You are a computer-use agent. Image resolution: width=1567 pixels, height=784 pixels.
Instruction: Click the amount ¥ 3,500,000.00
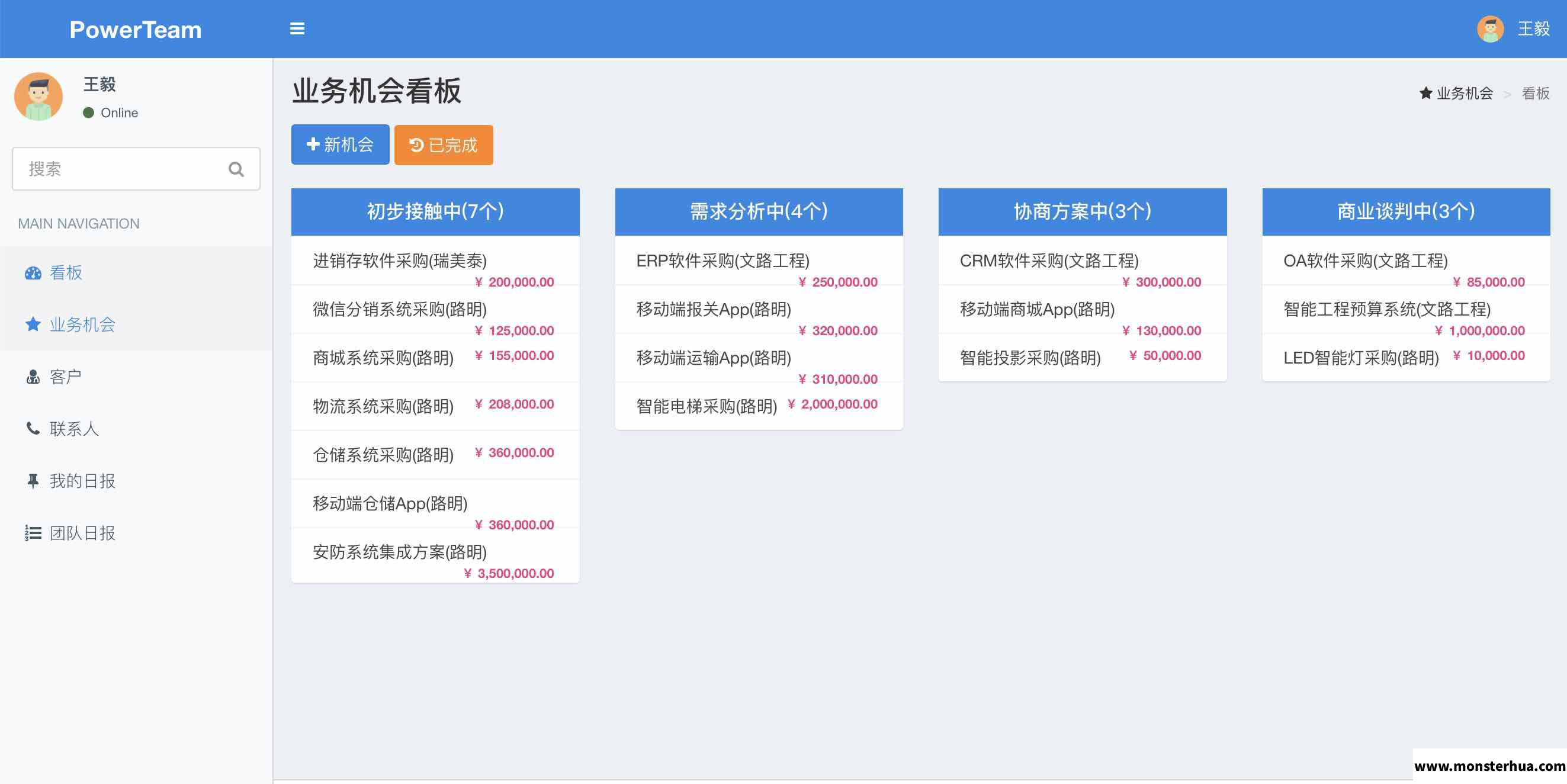[x=509, y=574]
